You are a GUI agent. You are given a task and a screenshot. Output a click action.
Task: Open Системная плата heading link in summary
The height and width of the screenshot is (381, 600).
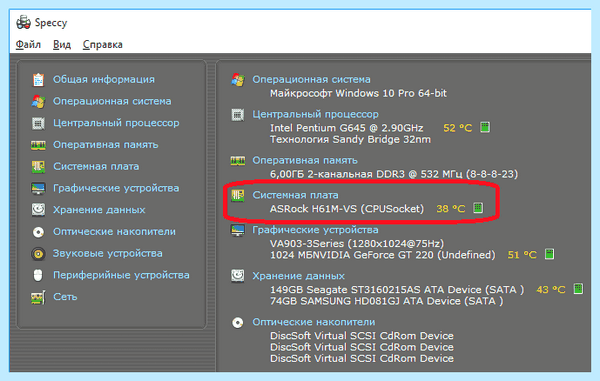coord(295,195)
